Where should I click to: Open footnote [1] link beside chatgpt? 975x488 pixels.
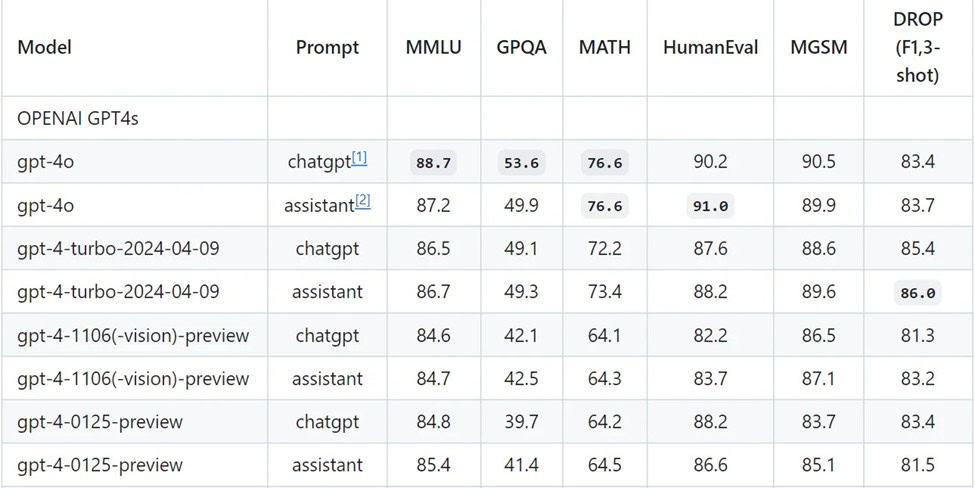tap(359, 159)
